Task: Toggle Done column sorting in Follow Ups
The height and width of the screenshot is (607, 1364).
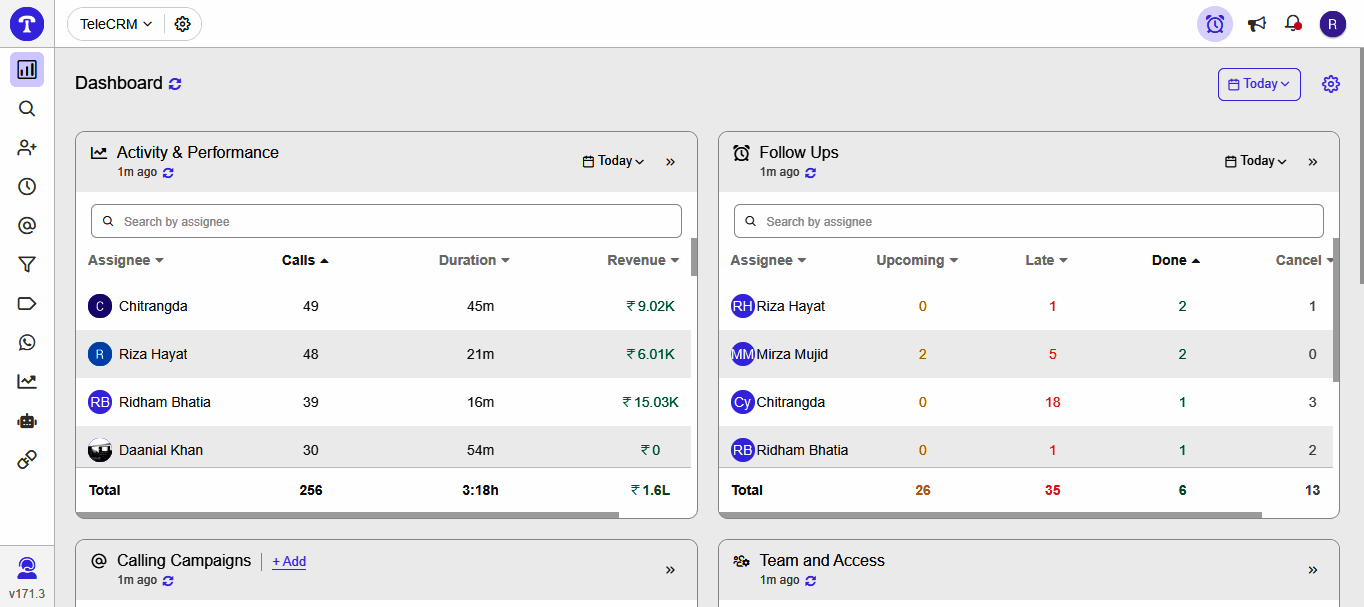Action: [x=1175, y=260]
